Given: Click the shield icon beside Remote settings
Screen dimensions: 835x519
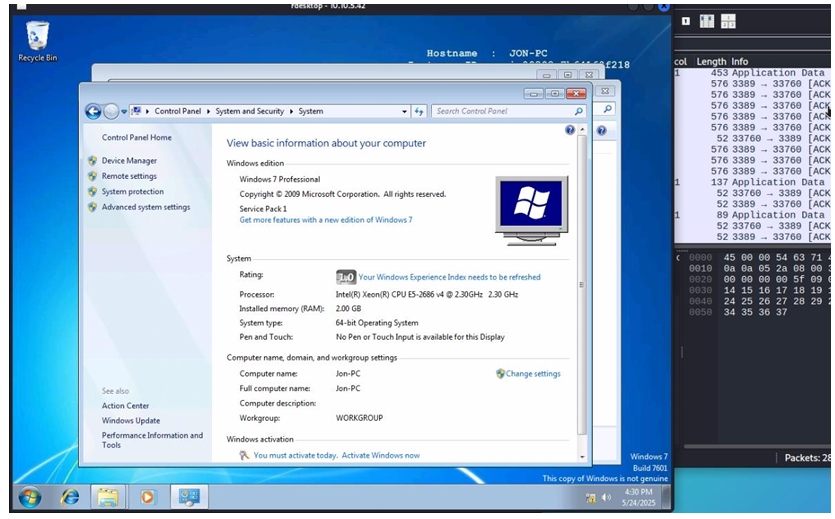Looking at the screenshot, I should pos(92,176).
